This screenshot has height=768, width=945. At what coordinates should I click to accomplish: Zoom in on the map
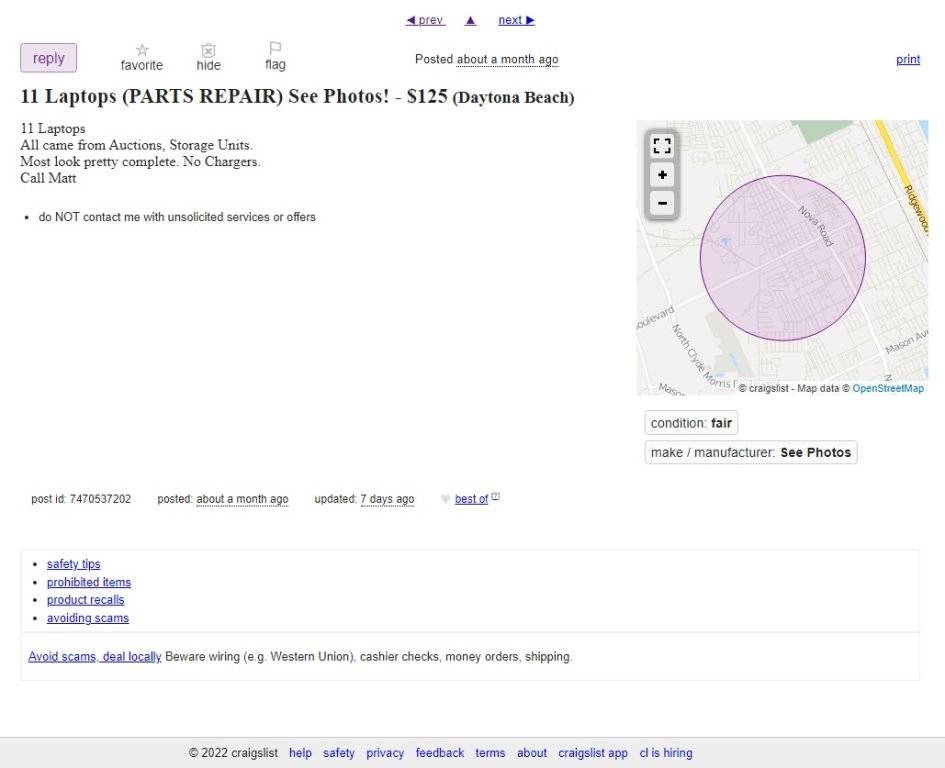[x=662, y=174]
